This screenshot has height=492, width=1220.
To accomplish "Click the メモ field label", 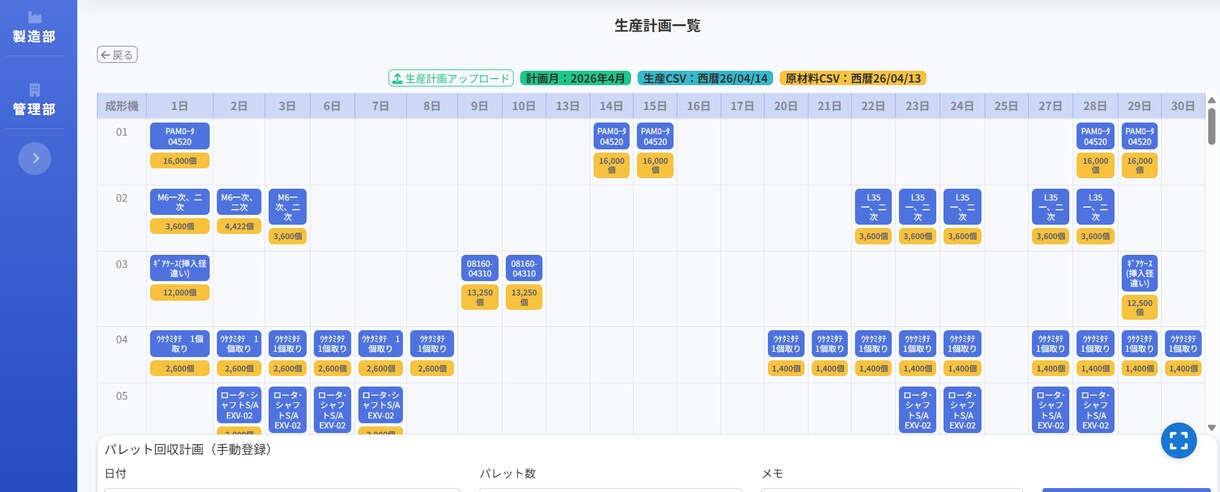I will point(772,474).
